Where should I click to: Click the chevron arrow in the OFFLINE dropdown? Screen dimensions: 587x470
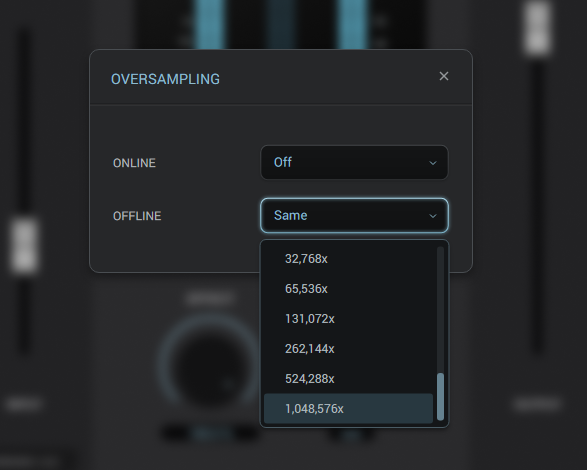(x=433, y=216)
